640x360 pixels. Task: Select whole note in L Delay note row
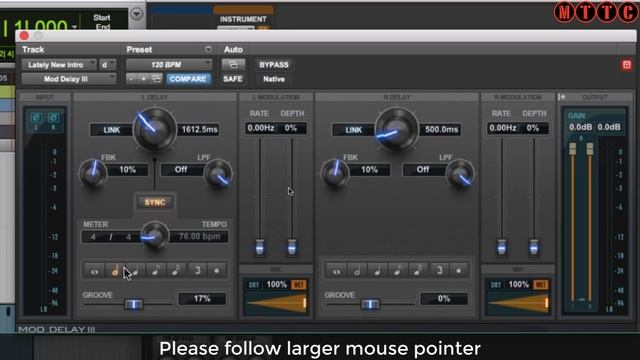[94, 271]
